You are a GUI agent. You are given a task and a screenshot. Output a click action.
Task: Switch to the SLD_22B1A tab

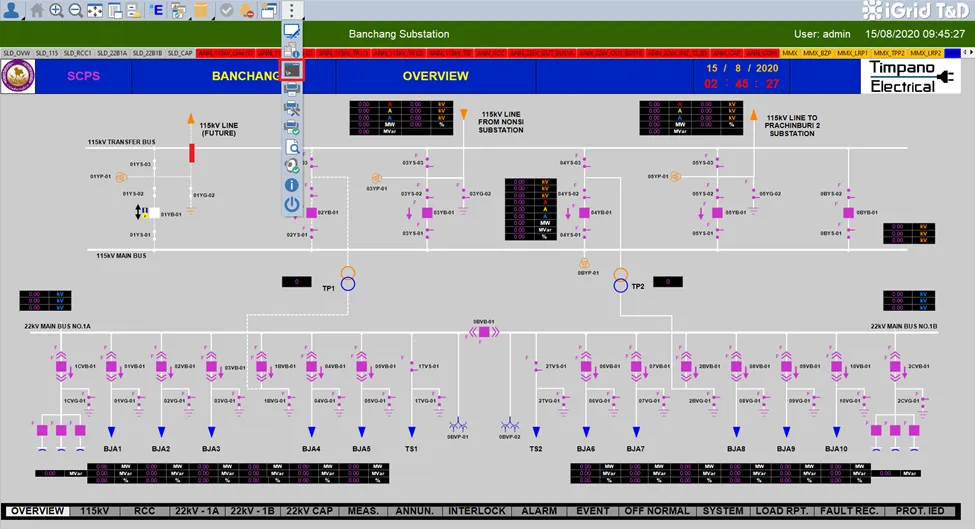[x=112, y=53]
